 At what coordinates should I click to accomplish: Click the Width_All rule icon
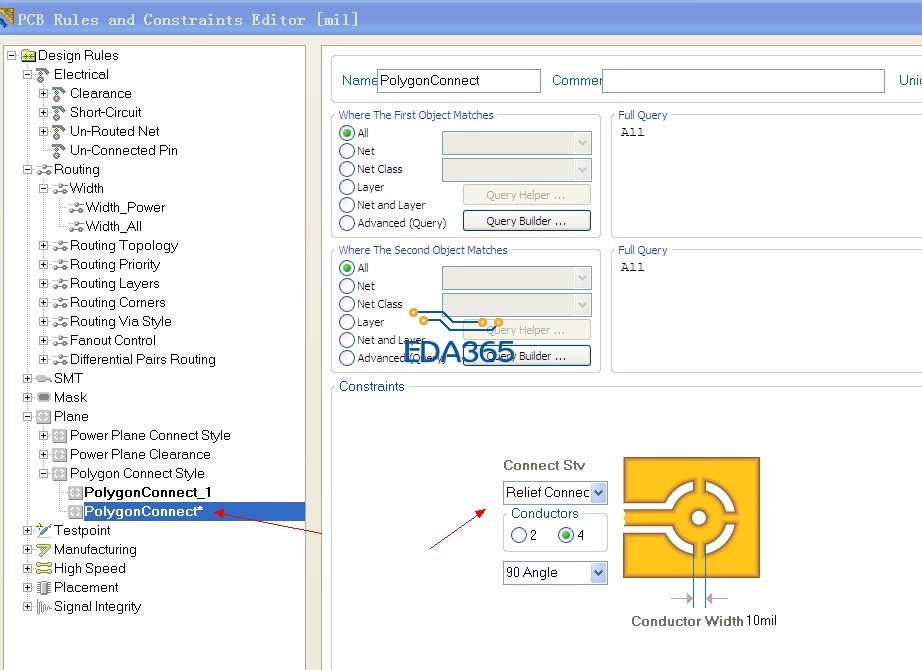[76, 226]
